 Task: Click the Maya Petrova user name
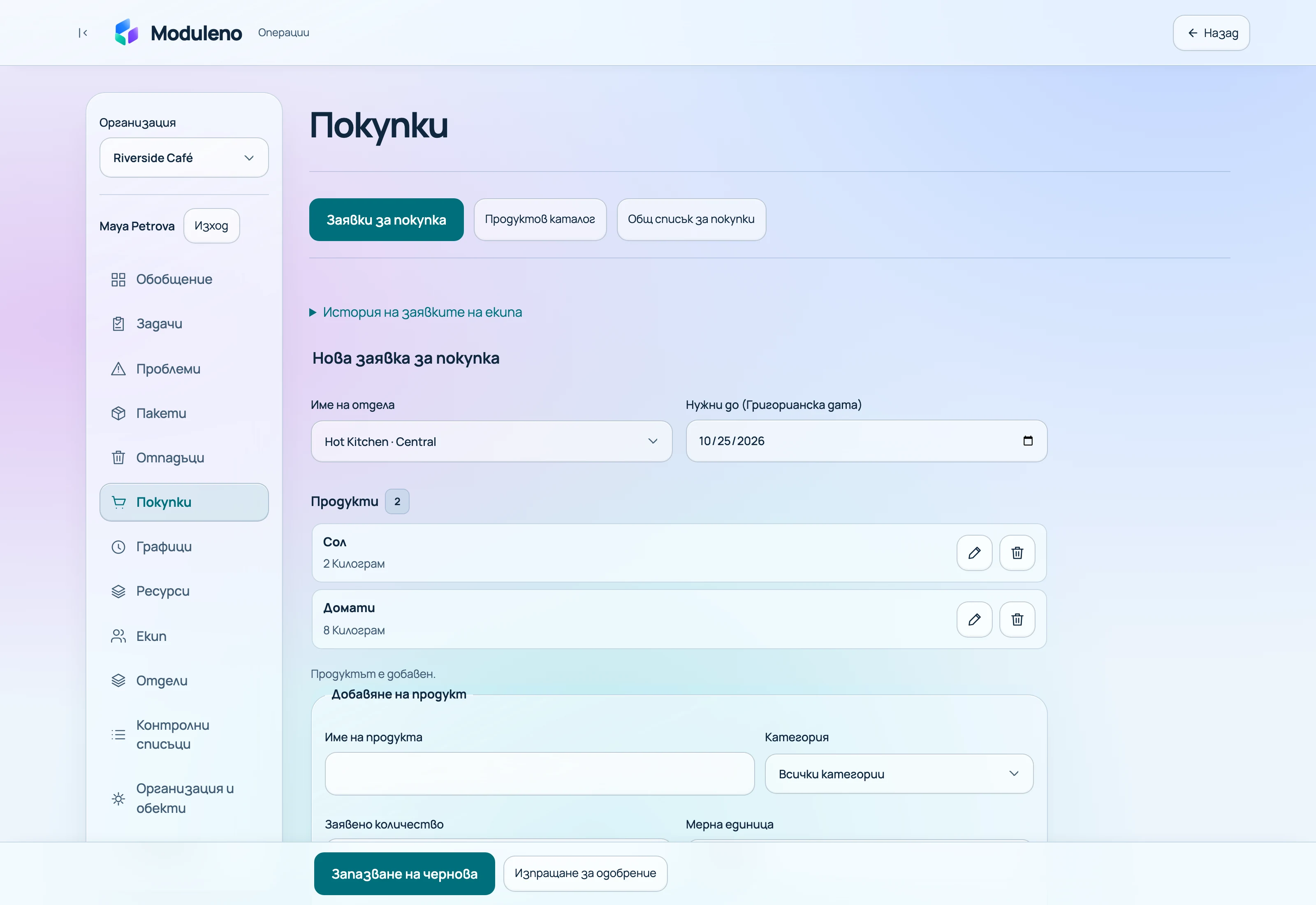coord(137,226)
